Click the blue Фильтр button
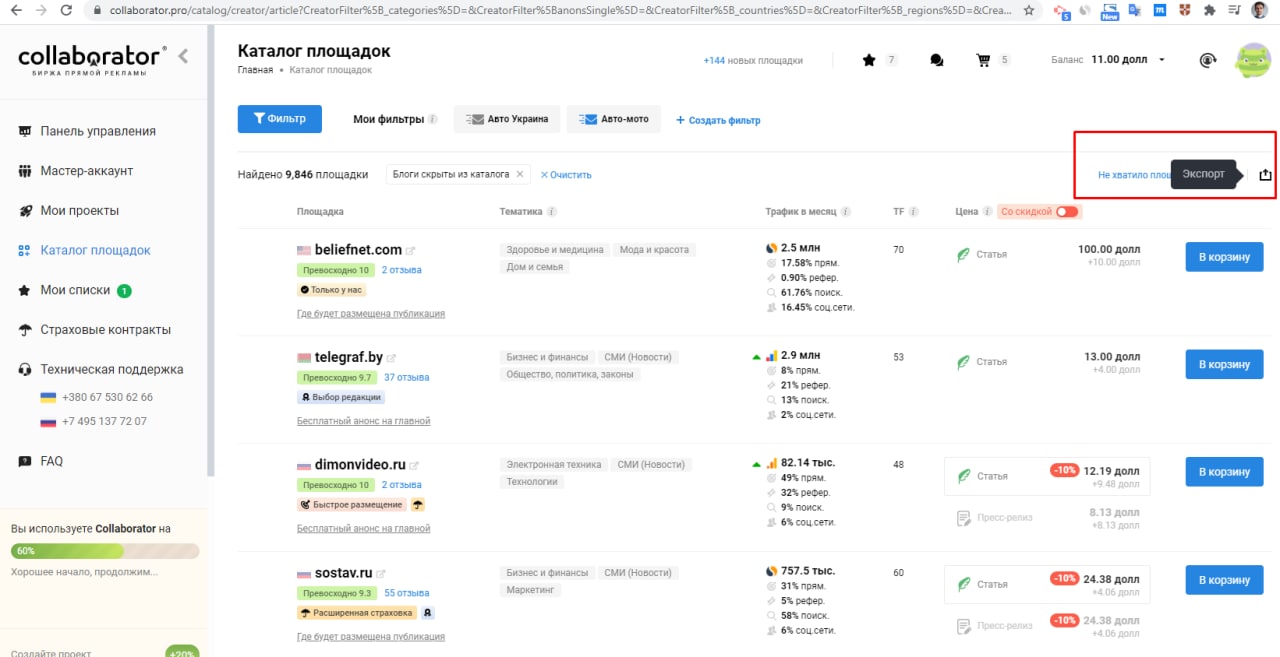This screenshot has height=657, width=1280. click(x=279, y=119)
